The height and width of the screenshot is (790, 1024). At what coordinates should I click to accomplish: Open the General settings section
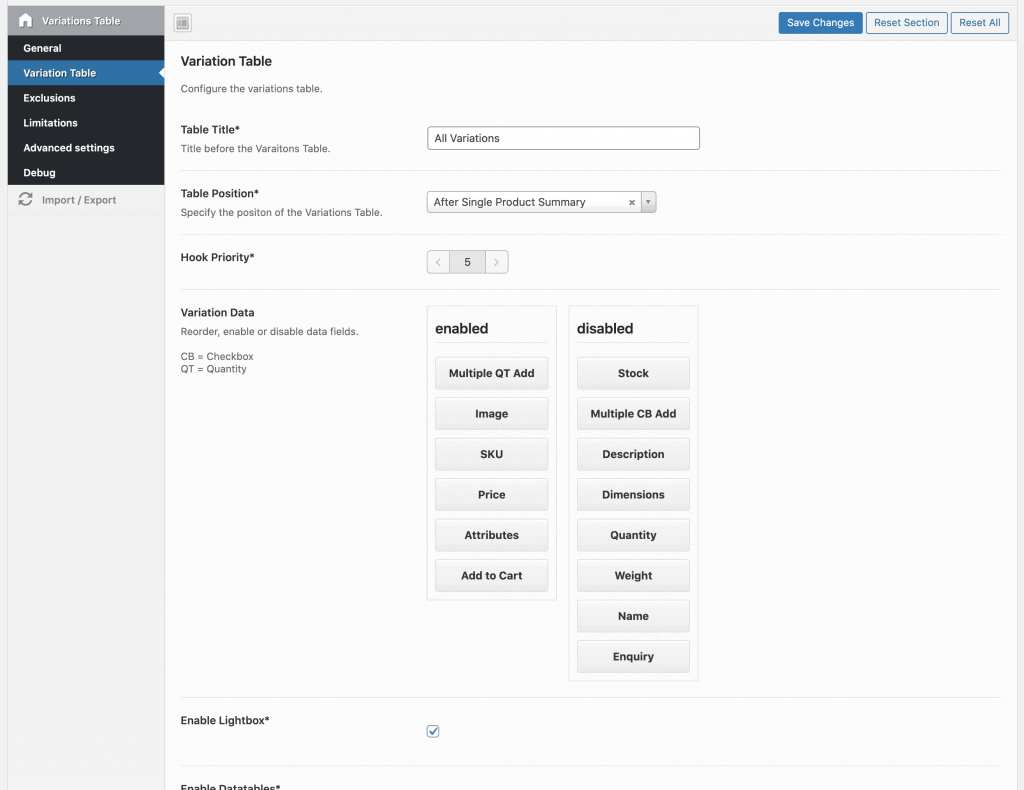point(42,48)
